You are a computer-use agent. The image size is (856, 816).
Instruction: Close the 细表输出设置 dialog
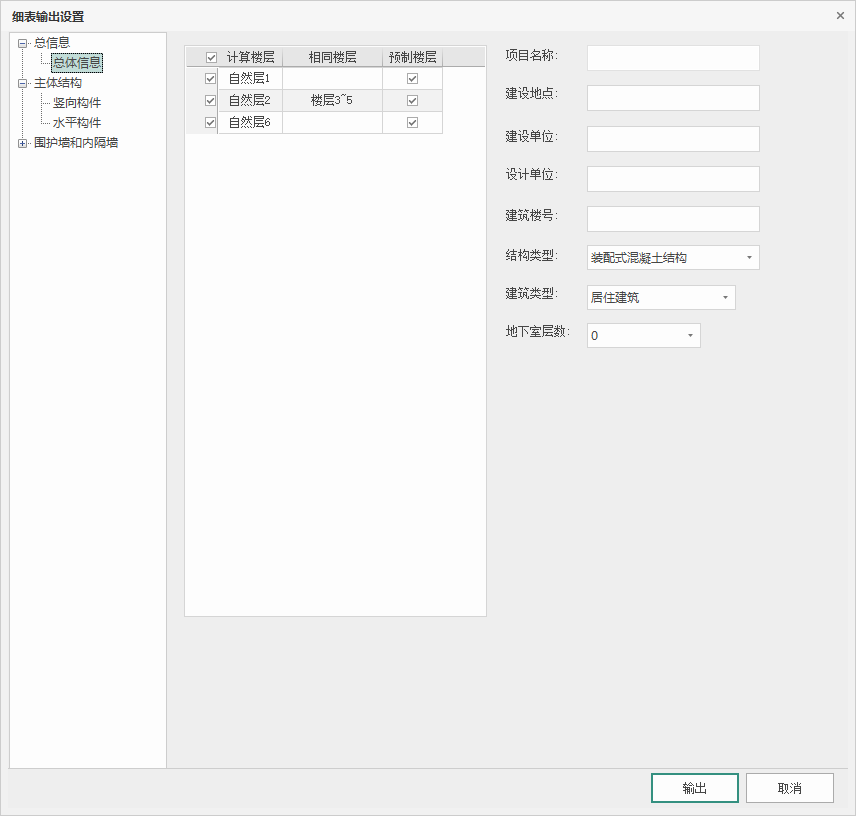[840, 16]
